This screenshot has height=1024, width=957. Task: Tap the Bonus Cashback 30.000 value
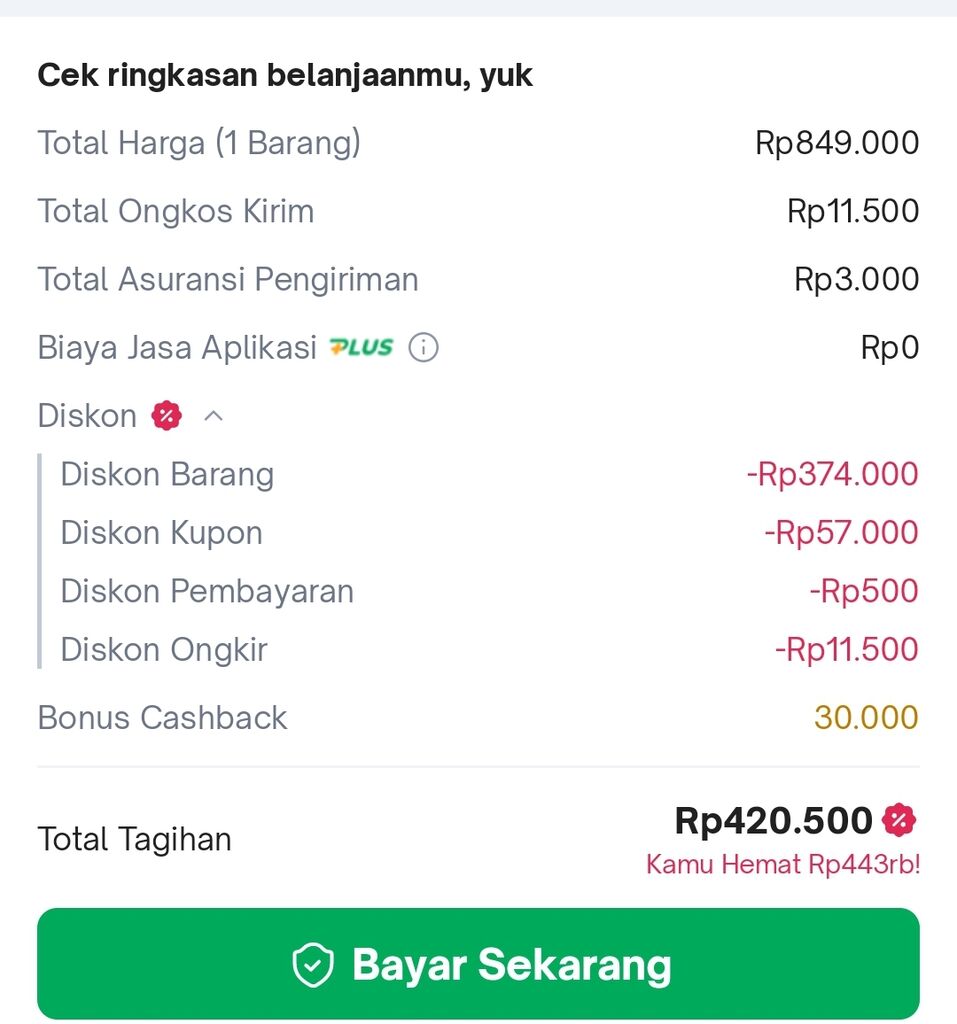pos(866,718)
